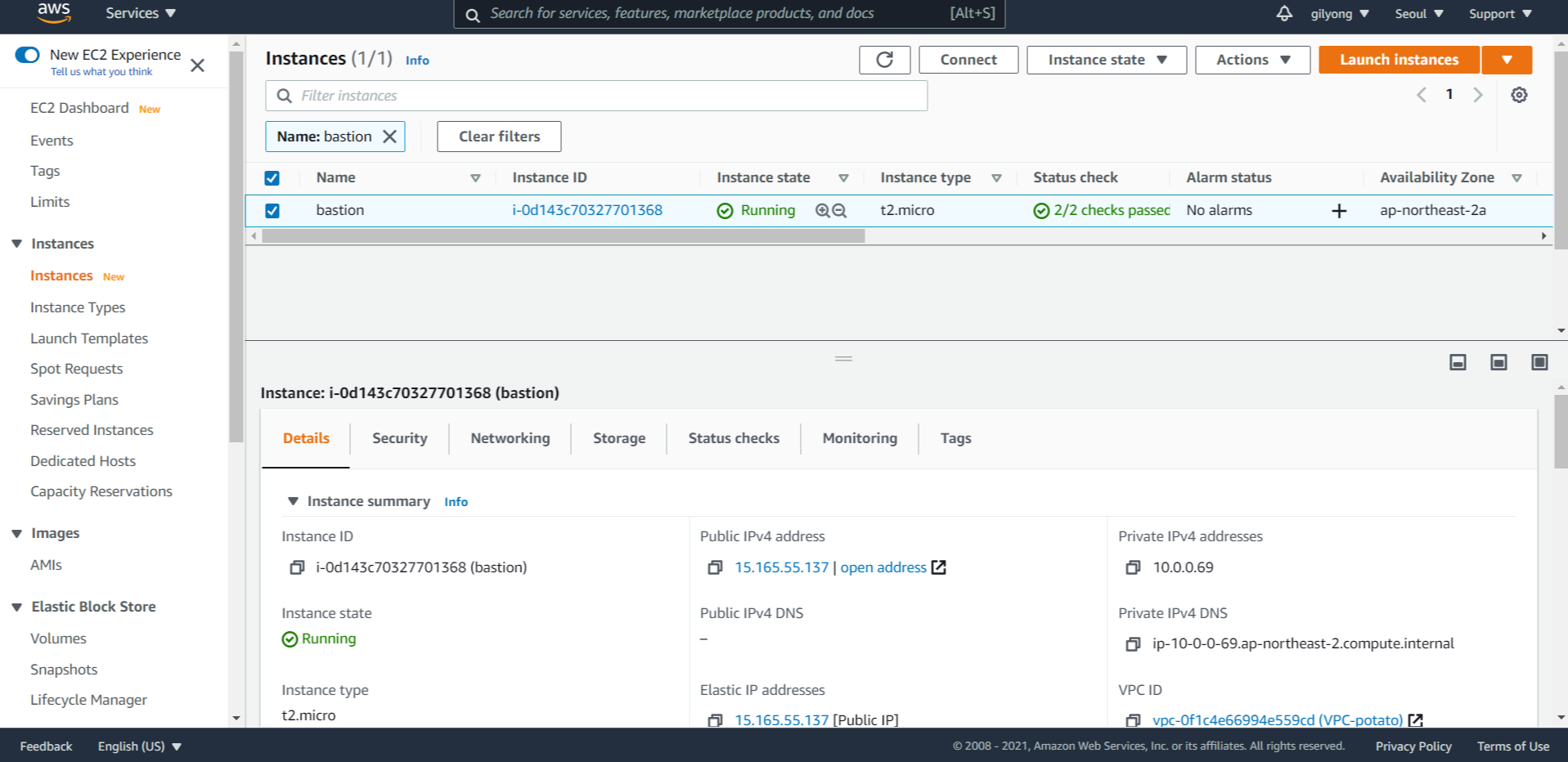The image size is (1568, 762).
Task: Click the refresh instances icon button
Action: point(884,60)
